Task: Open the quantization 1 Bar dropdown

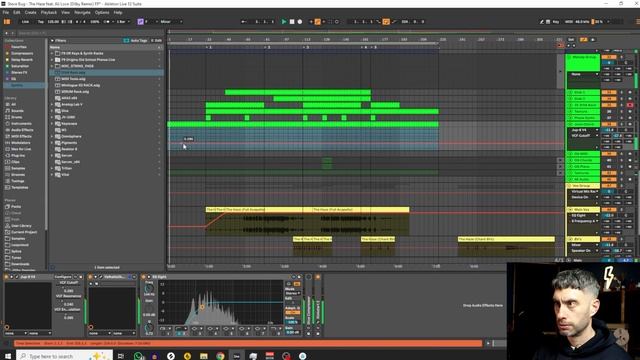Action: 122,22
